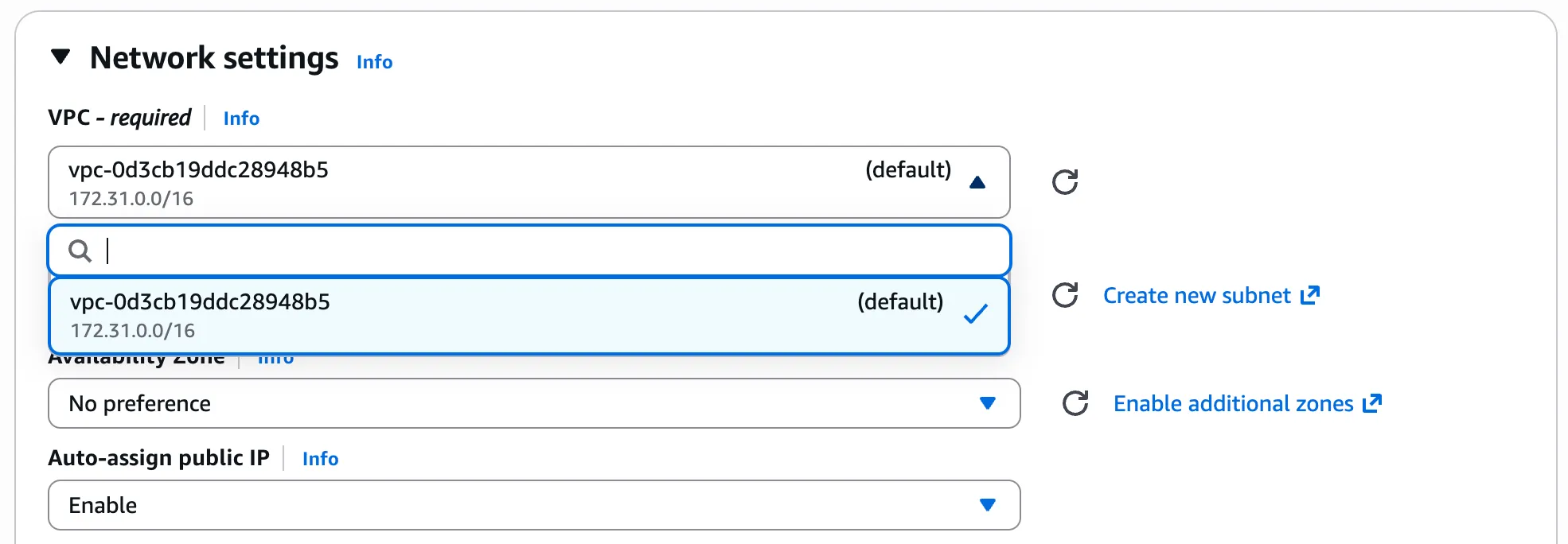The width and height of the screenshot is (1568, 544).
Task: Click the (default) label on the highlighted VPC
Action: [x=900, y=302]
